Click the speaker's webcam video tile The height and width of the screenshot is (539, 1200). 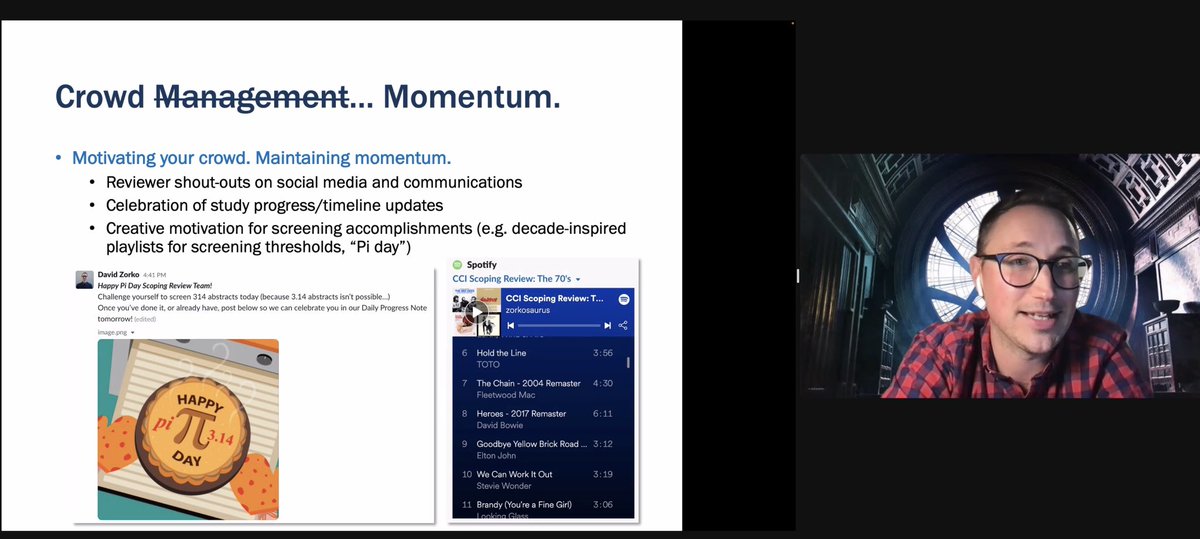click(x=998, y=276)
